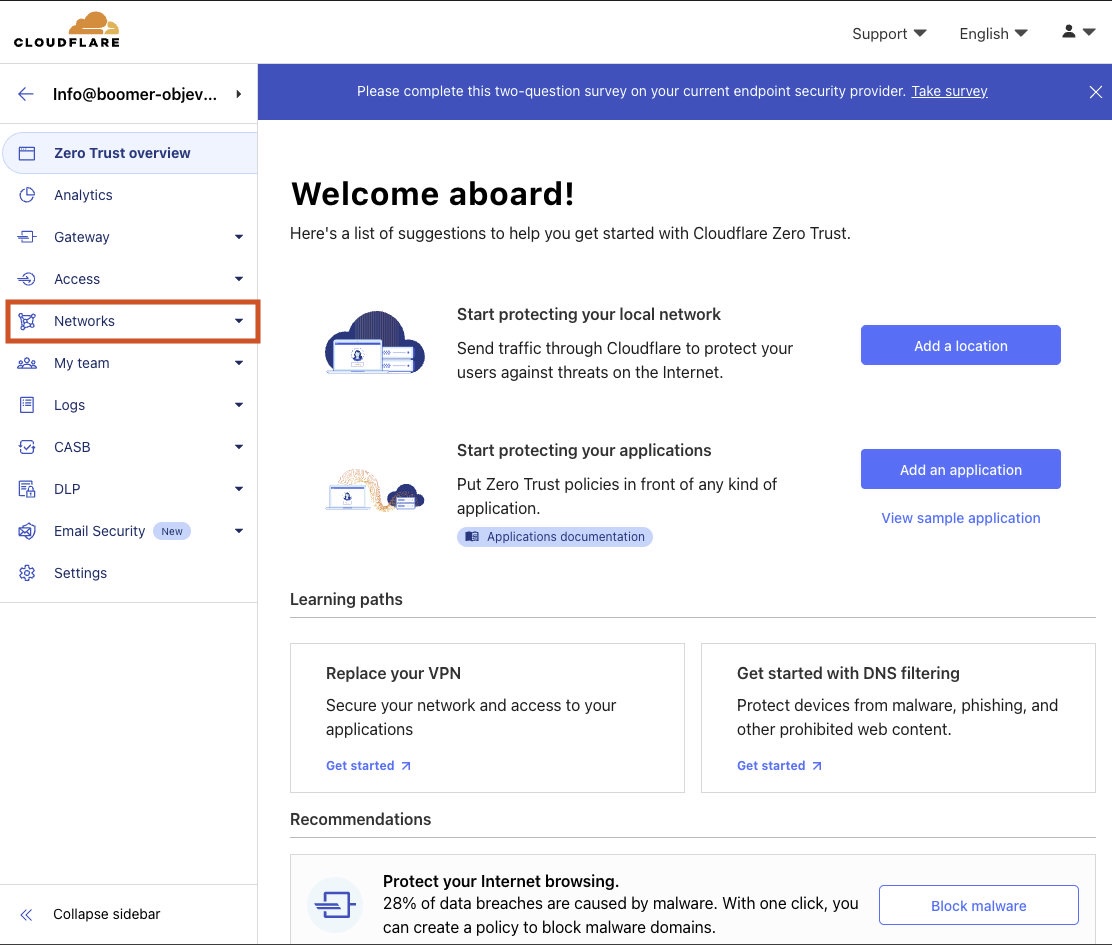Open the Take survey link
Image resolution: width=1112 pixels, height=945 pixels.
(949, 91)
